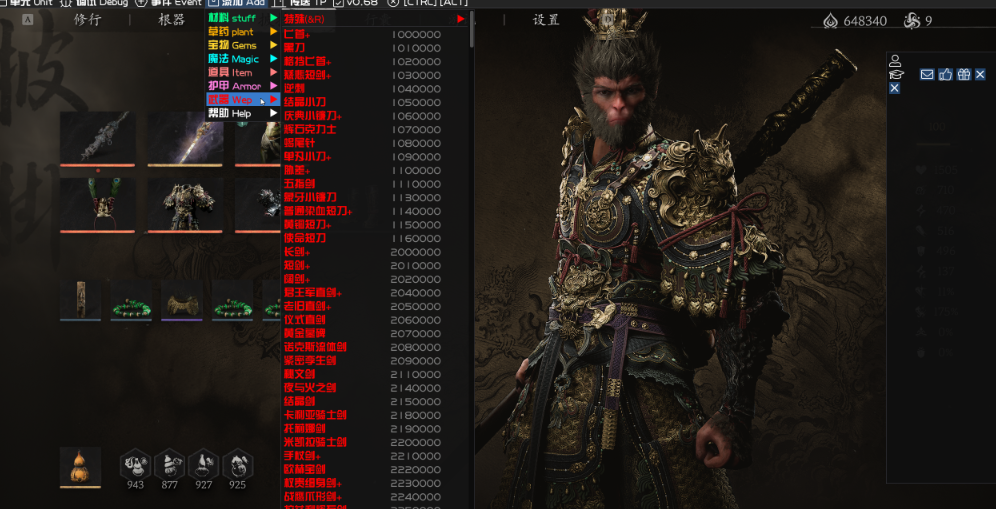996x509 pixels.
Task: Select the gourd item slot
Action: point(80,468)
